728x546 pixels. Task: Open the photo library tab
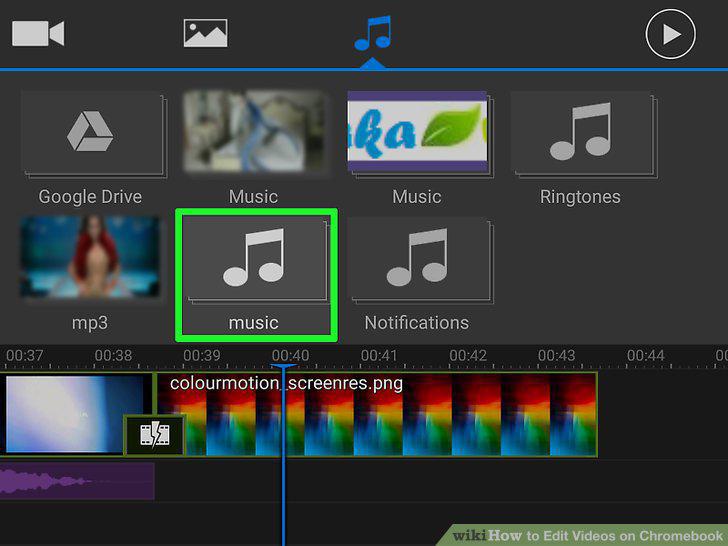click(205, 33)
